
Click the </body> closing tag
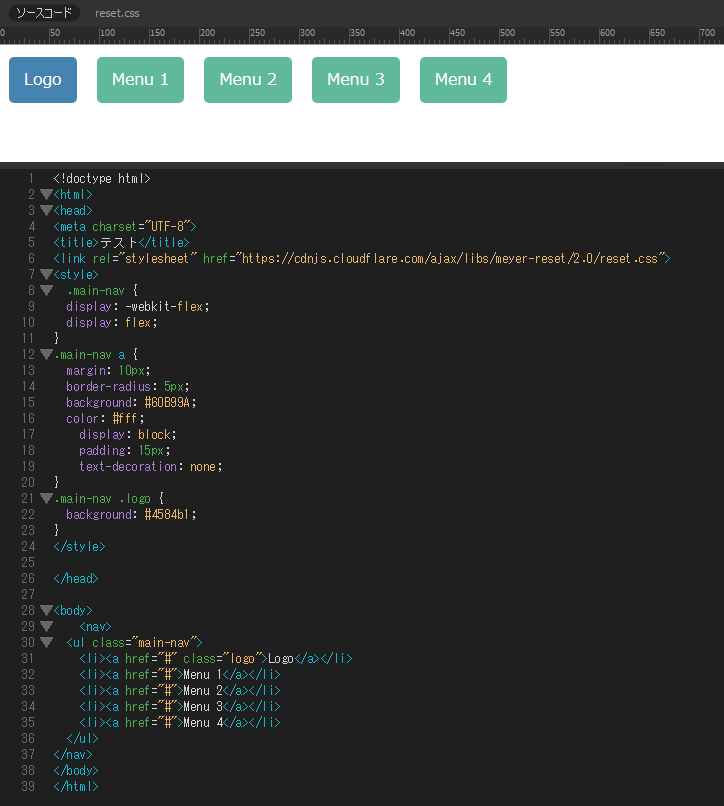pos(76,770)
